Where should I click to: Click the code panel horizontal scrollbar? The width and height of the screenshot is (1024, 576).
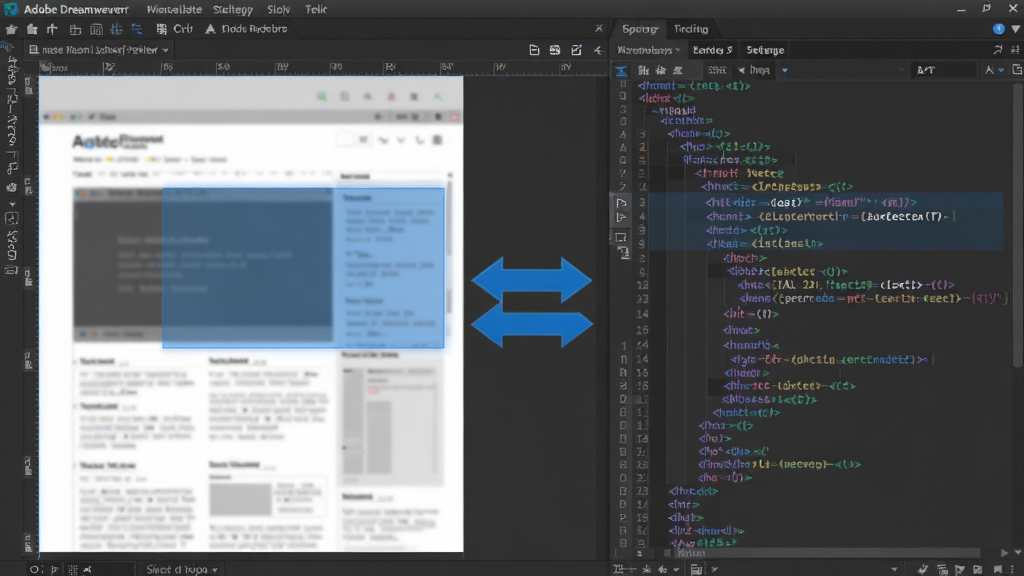click(x=826, y=553)
